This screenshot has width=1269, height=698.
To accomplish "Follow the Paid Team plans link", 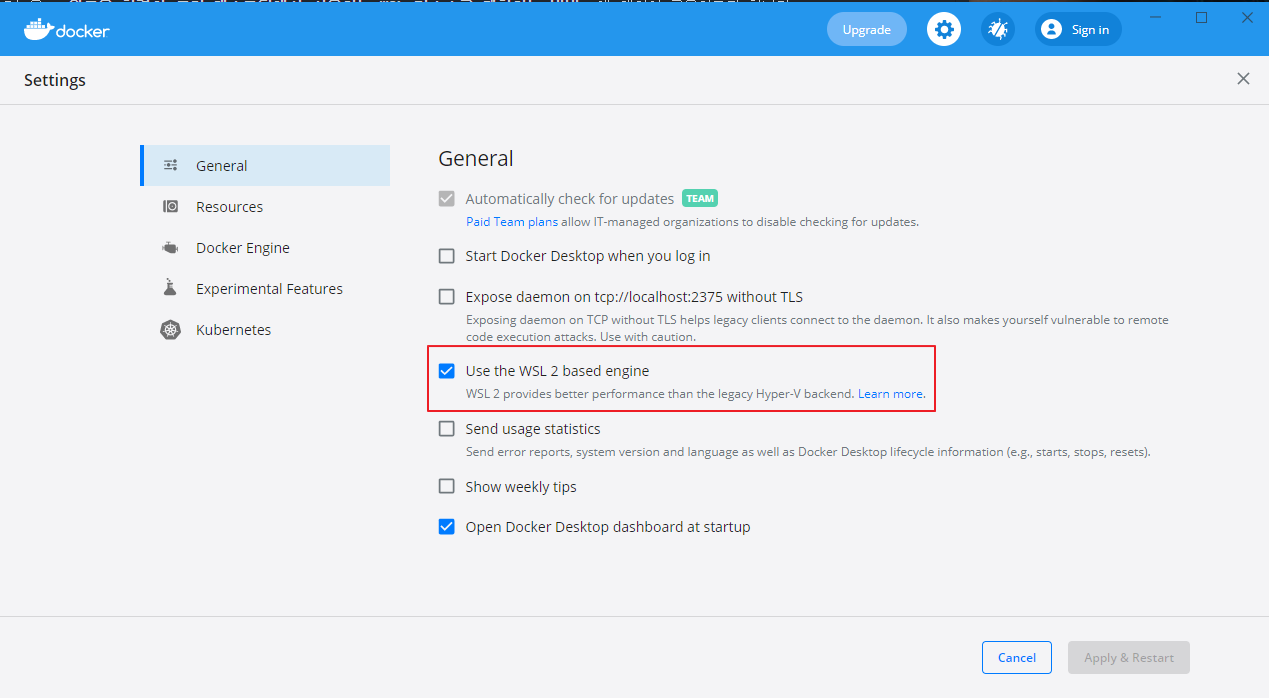I will [x=511, y=222].
